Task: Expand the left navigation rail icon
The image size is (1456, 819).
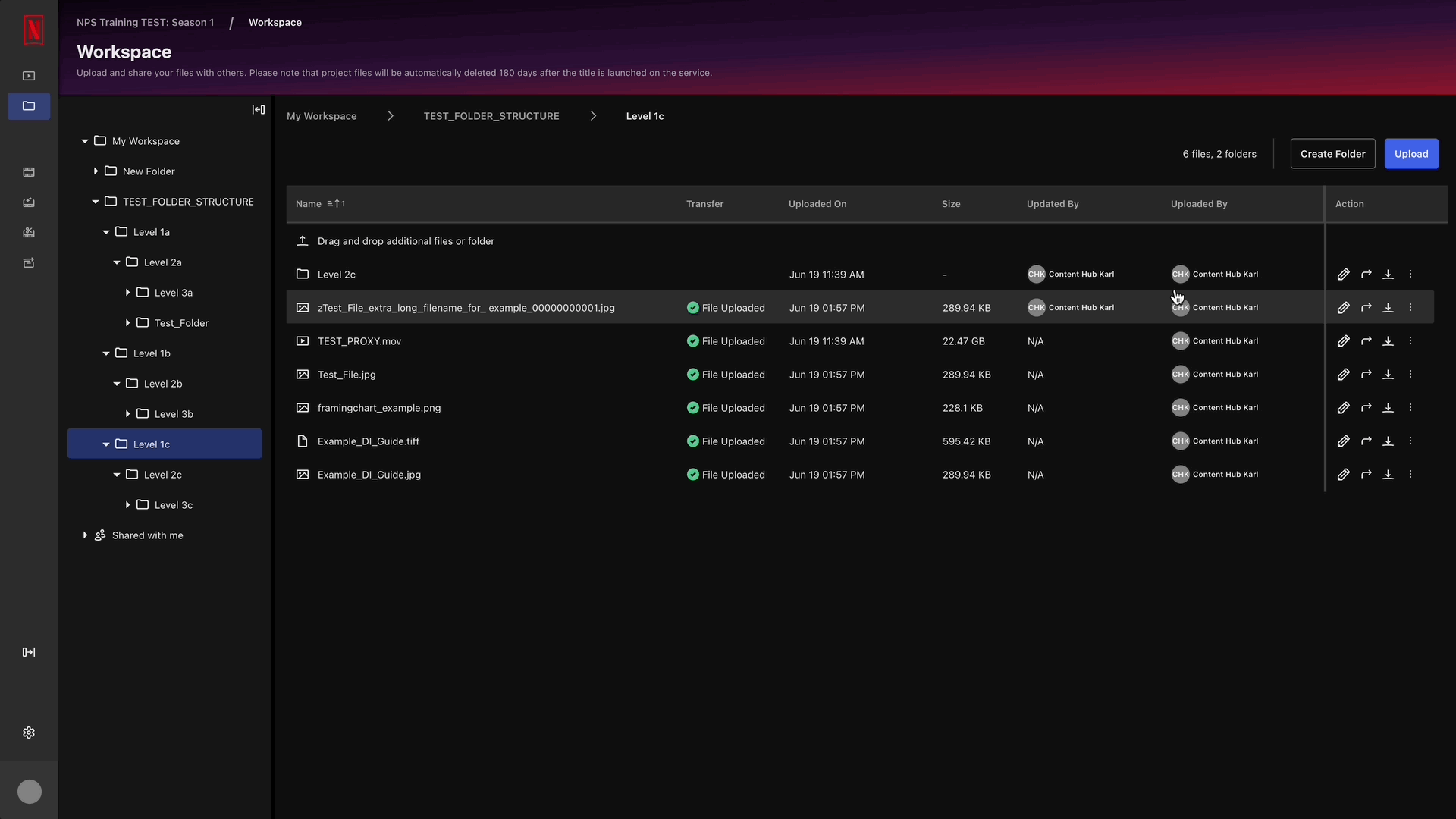Action: point(29,652)
